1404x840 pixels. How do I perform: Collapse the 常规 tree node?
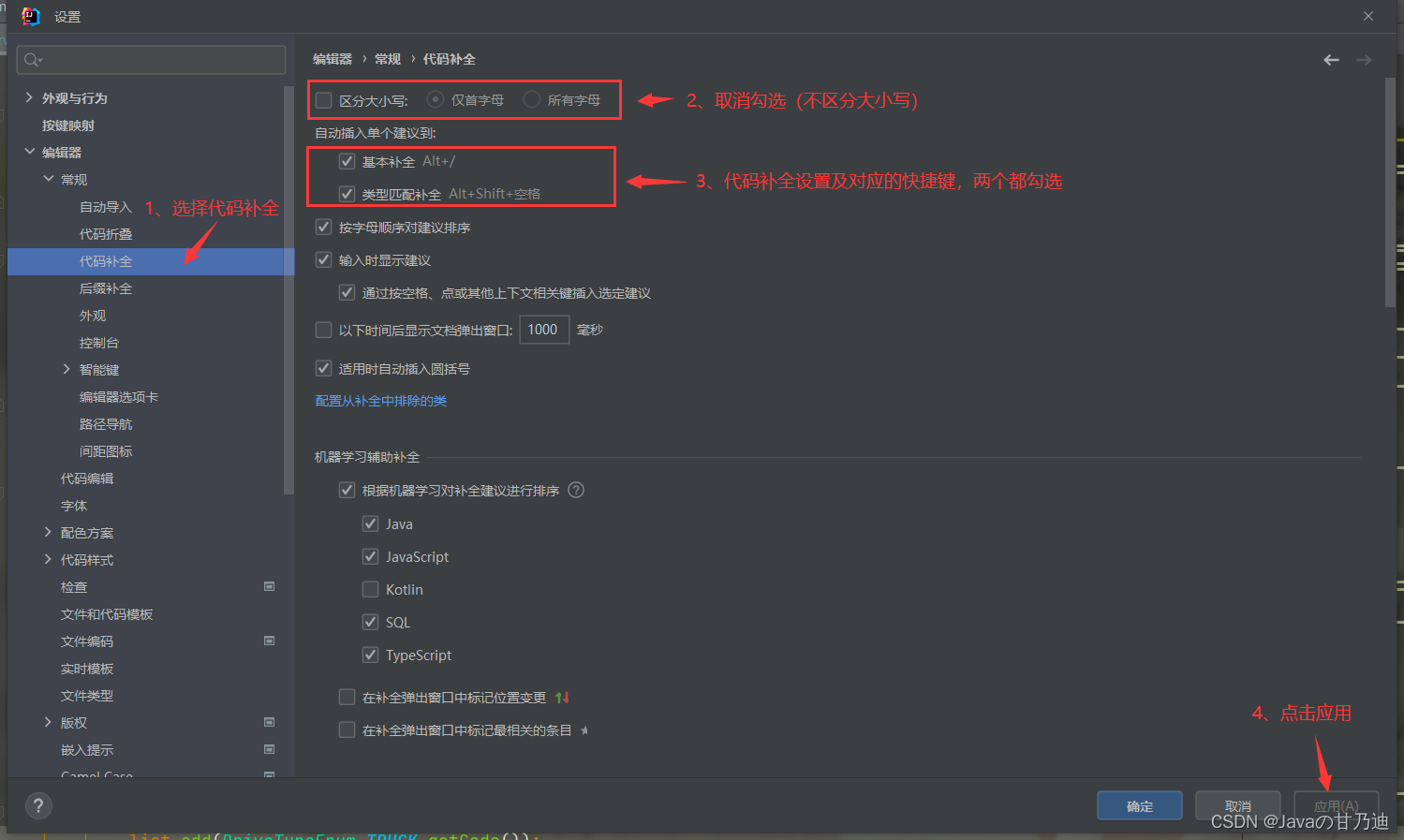(x=48, y=179)
